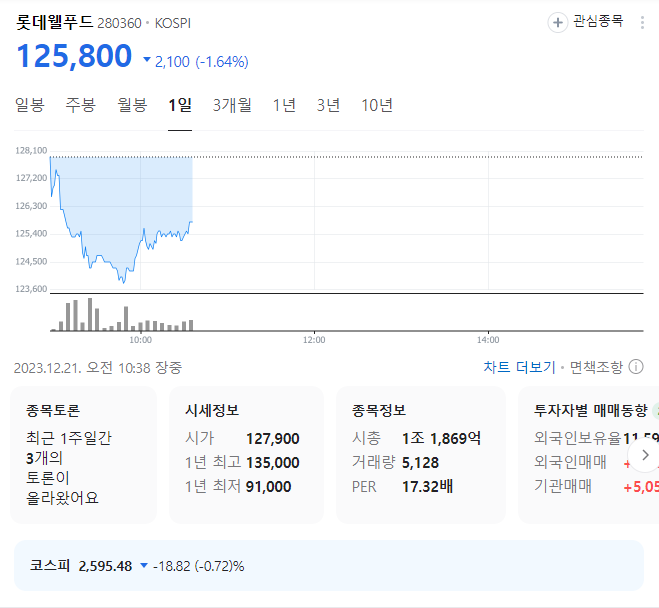659x608 pixels.
Task: Click the tallest volume bar in chart
Action: [90, 315]
